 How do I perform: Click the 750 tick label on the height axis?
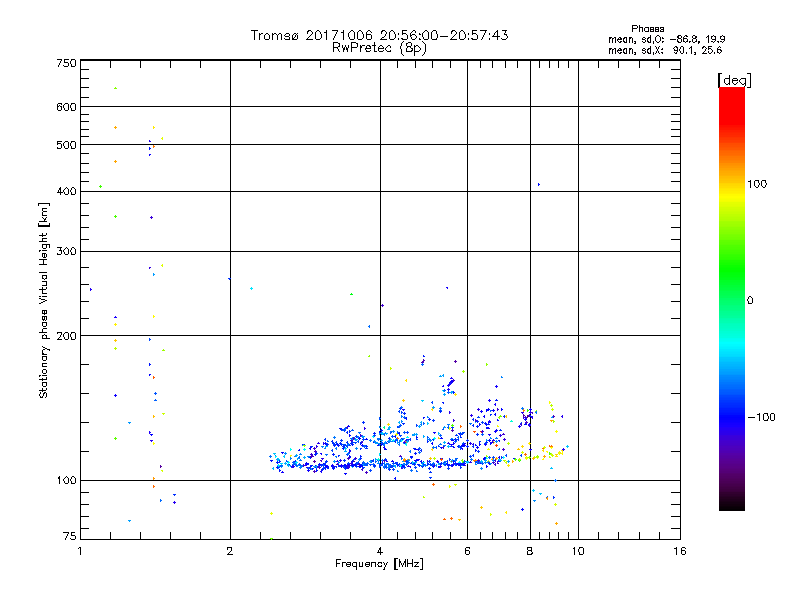pos(66,63)
